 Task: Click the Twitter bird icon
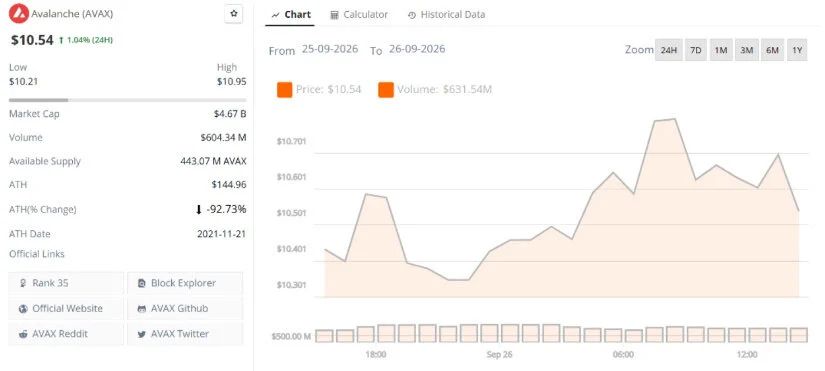(141, 334)
